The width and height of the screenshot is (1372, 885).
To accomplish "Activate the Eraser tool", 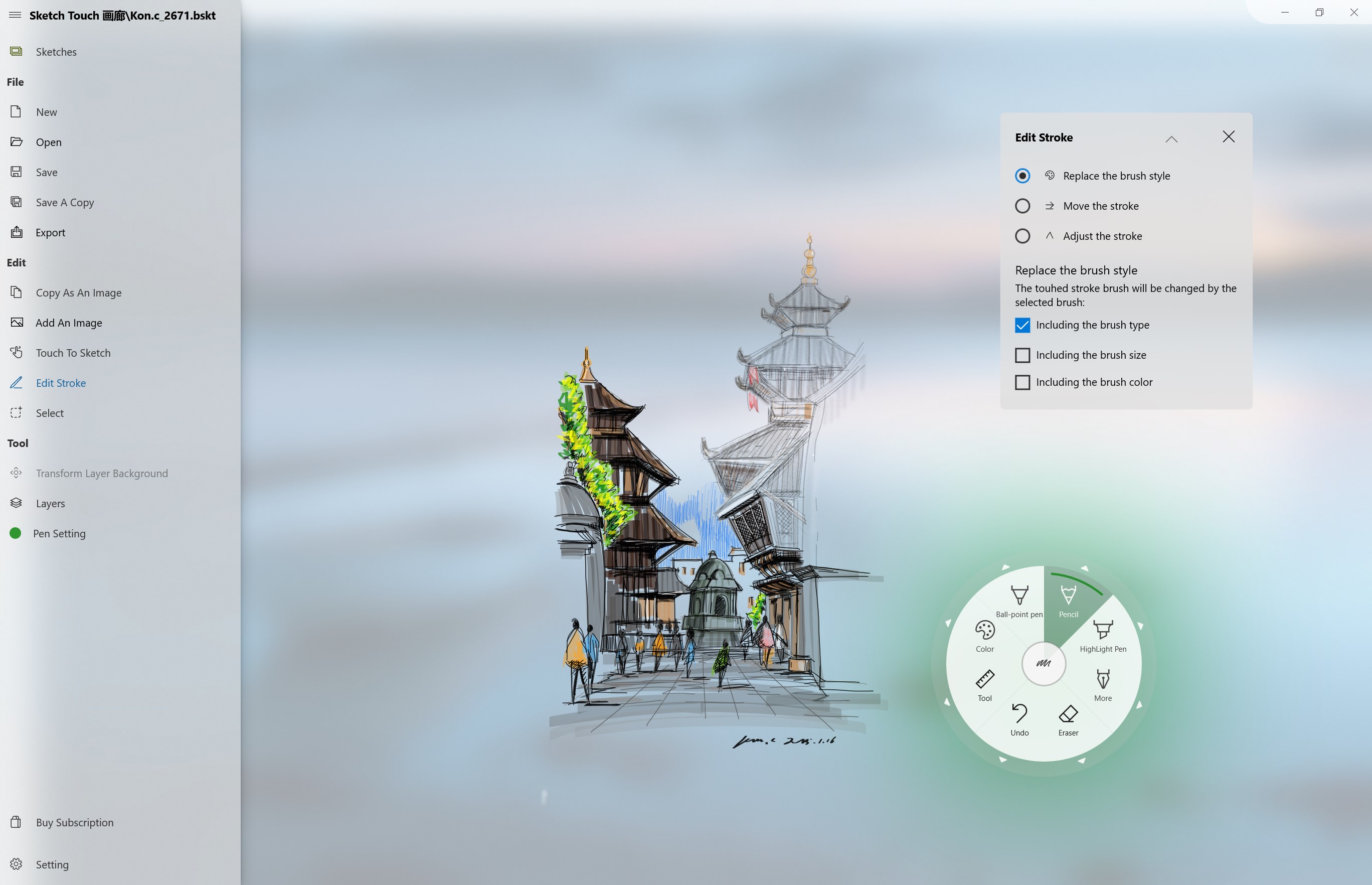I will (x=1068, y=718).
